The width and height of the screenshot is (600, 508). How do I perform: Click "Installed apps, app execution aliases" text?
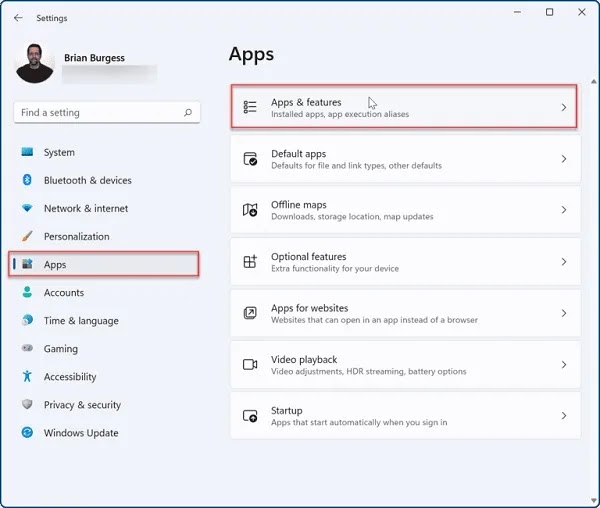(340, 114)
